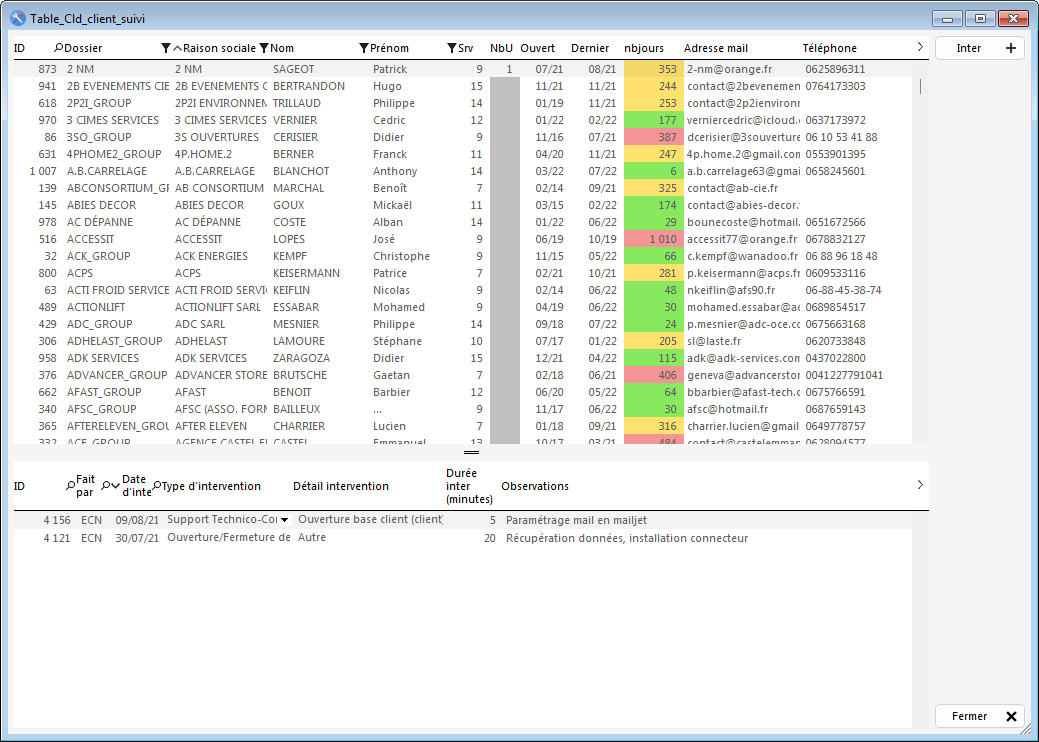Click the red 1 010 nbjours cell
1039x742 pixels.
(x=650, y=239)
